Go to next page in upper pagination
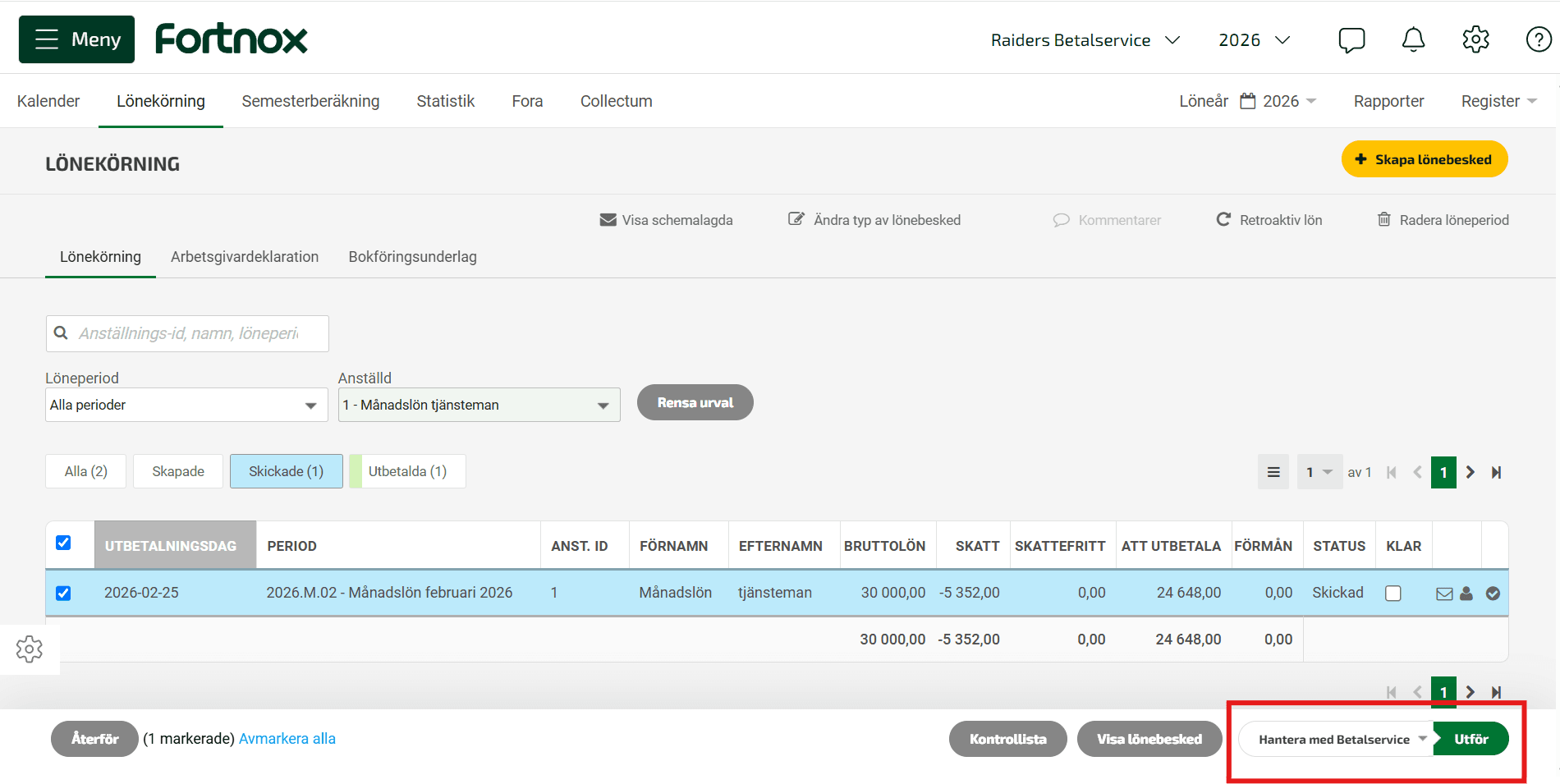 1471,472
